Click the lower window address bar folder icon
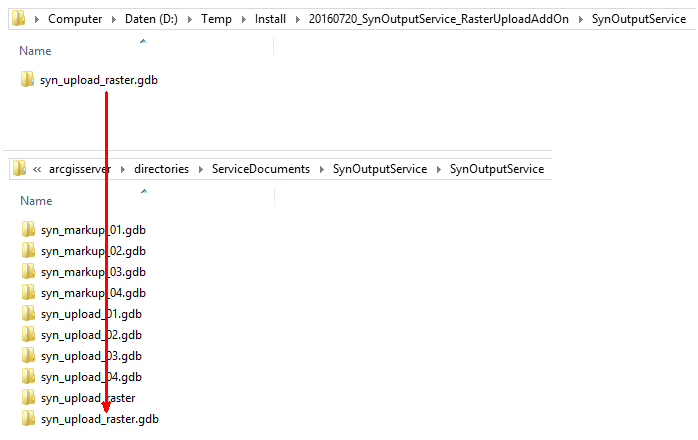The height and width of the screenshot is (440, 698). (19, 169)
